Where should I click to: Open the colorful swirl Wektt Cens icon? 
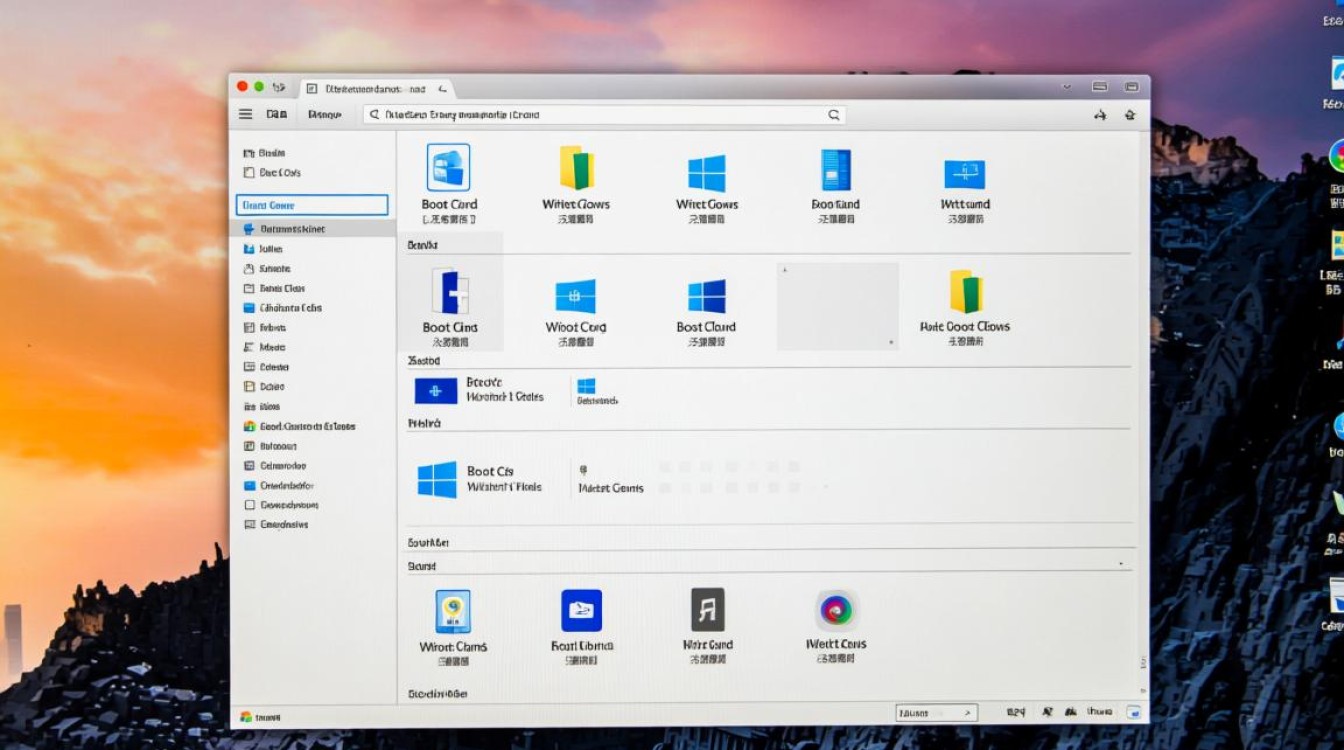836,609
